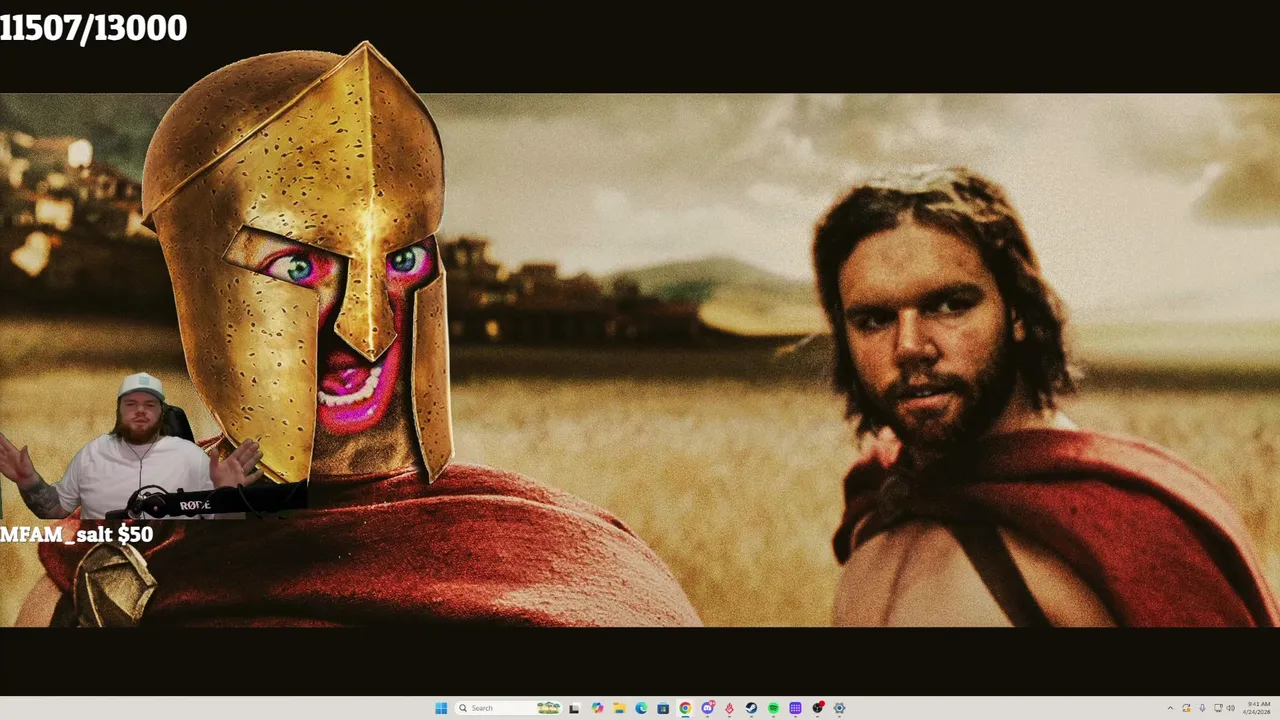This screenshot has width=1280, height=720.
Task: Open File Explorer from the taskbar
Action: (619, 708)
